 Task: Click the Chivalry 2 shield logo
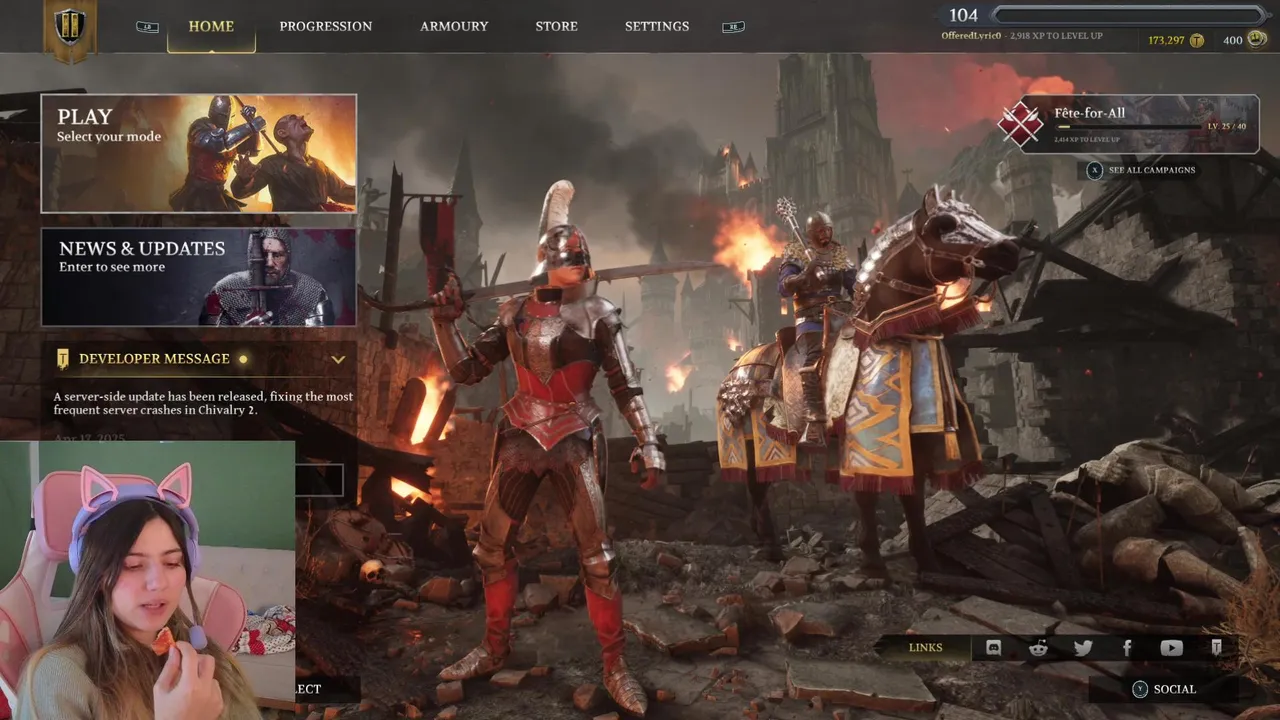[70, 28]
